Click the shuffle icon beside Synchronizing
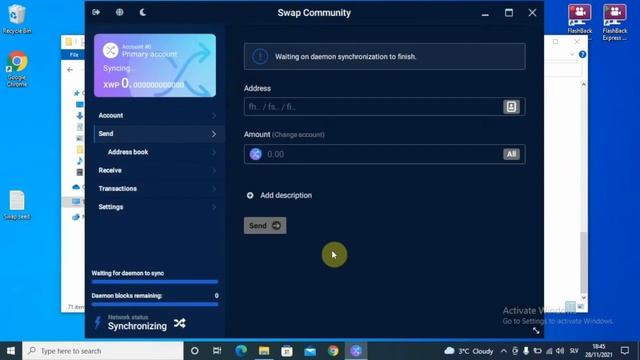This screenshot has height=360, width=640. (x=180, y=323)
